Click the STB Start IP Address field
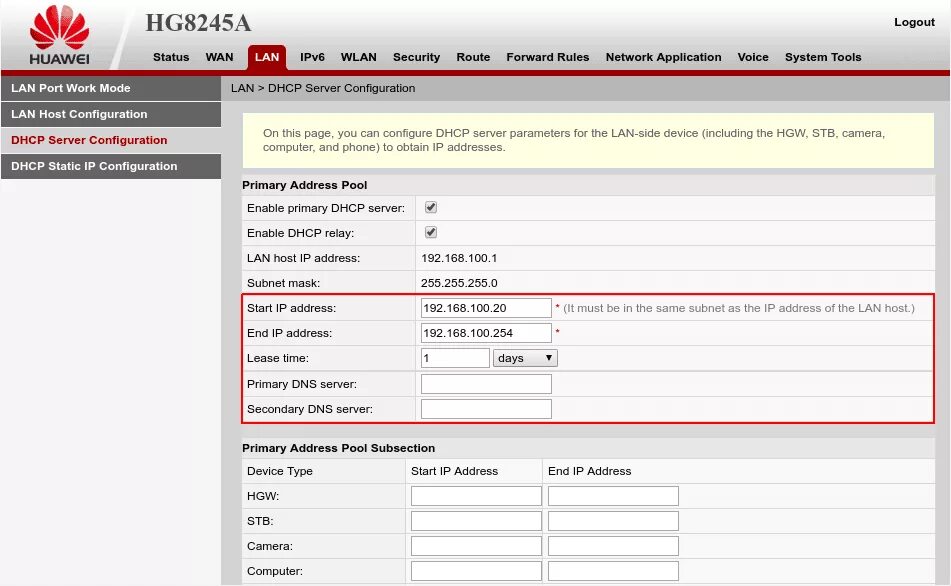The height and width of the screenshot is (586, 951). click(476, 520)
